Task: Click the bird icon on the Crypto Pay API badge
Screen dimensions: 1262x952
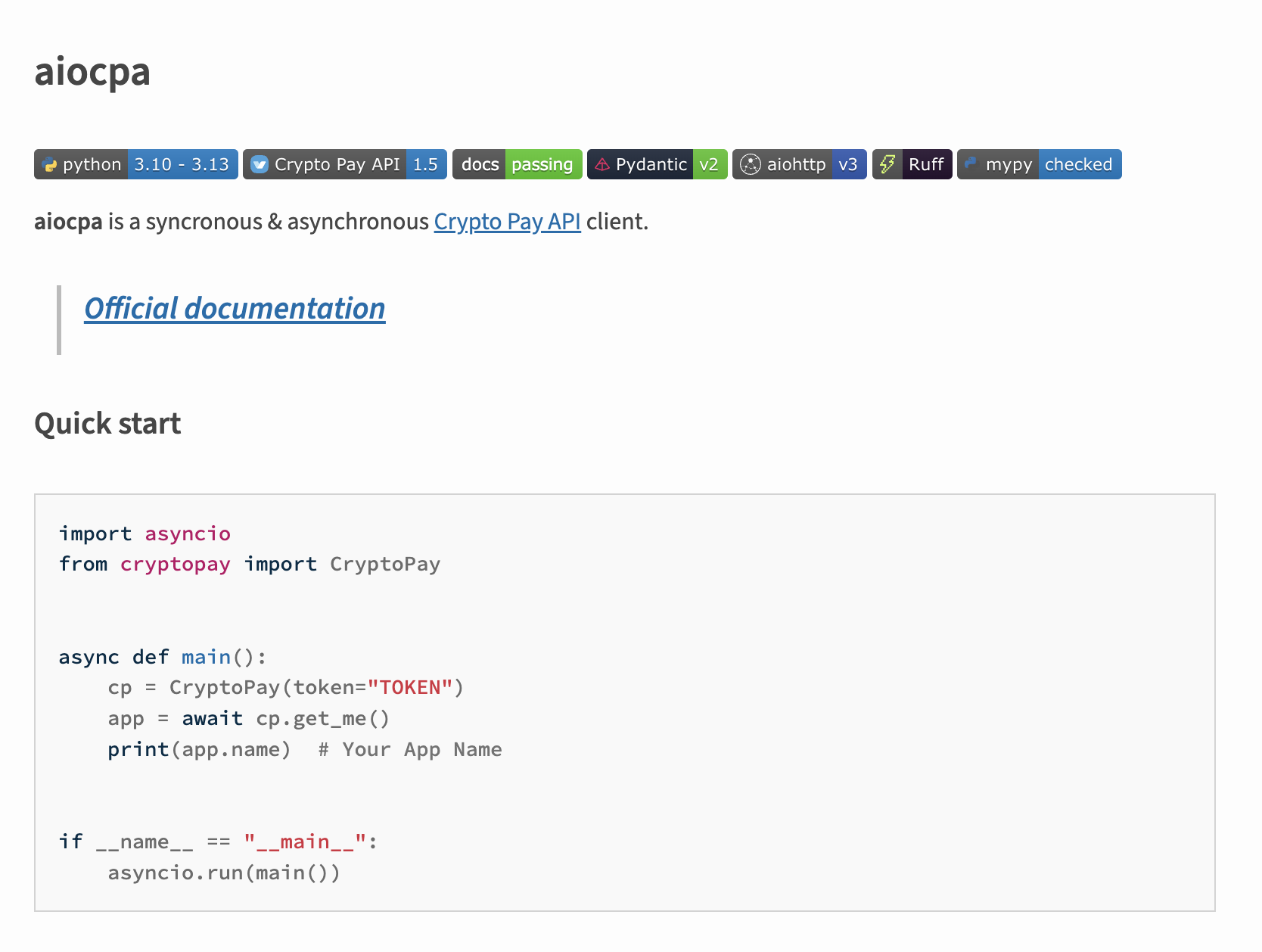Action: (260, 164)
